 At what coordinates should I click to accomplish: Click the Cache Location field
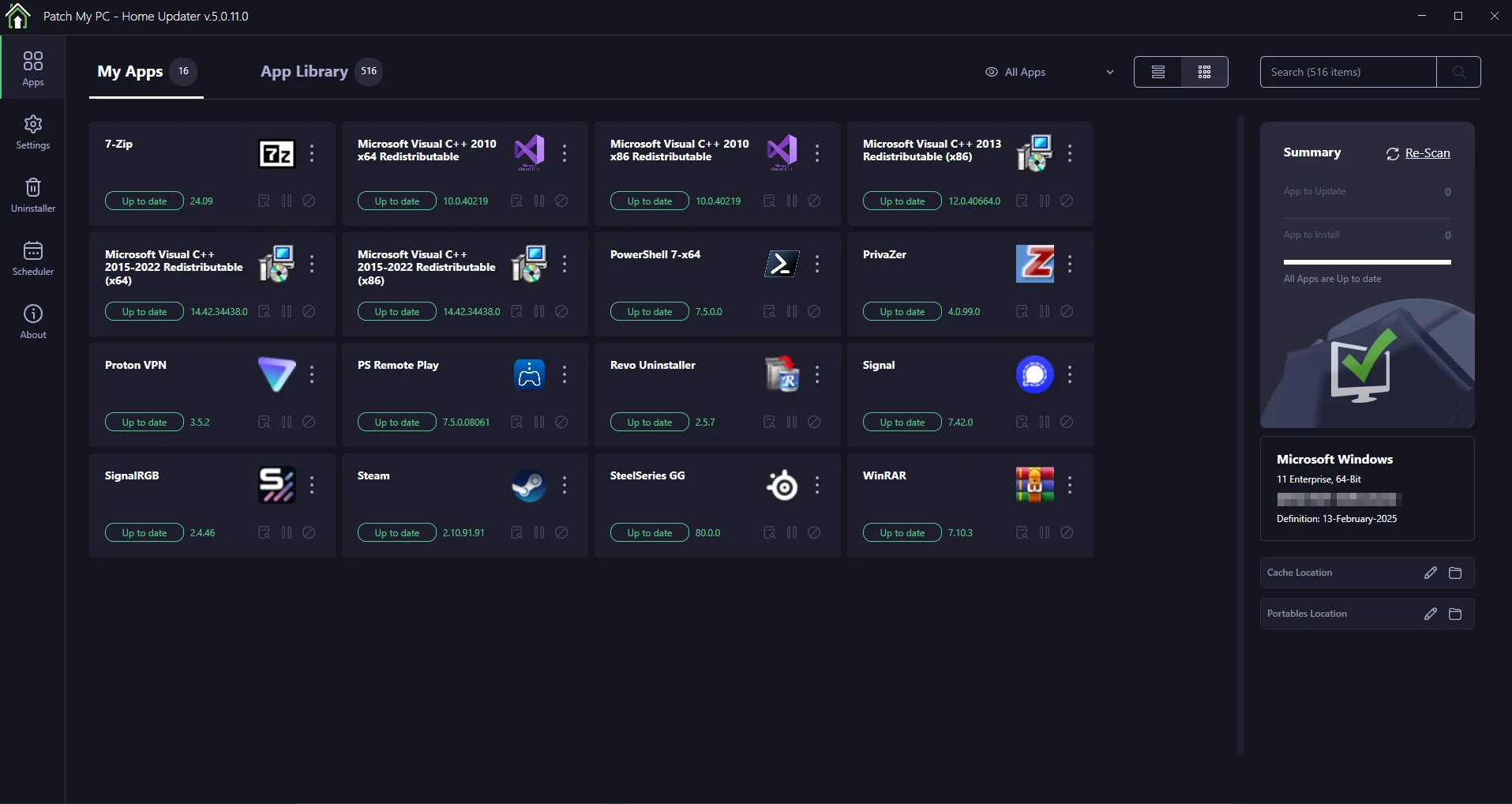point(1368,573)
